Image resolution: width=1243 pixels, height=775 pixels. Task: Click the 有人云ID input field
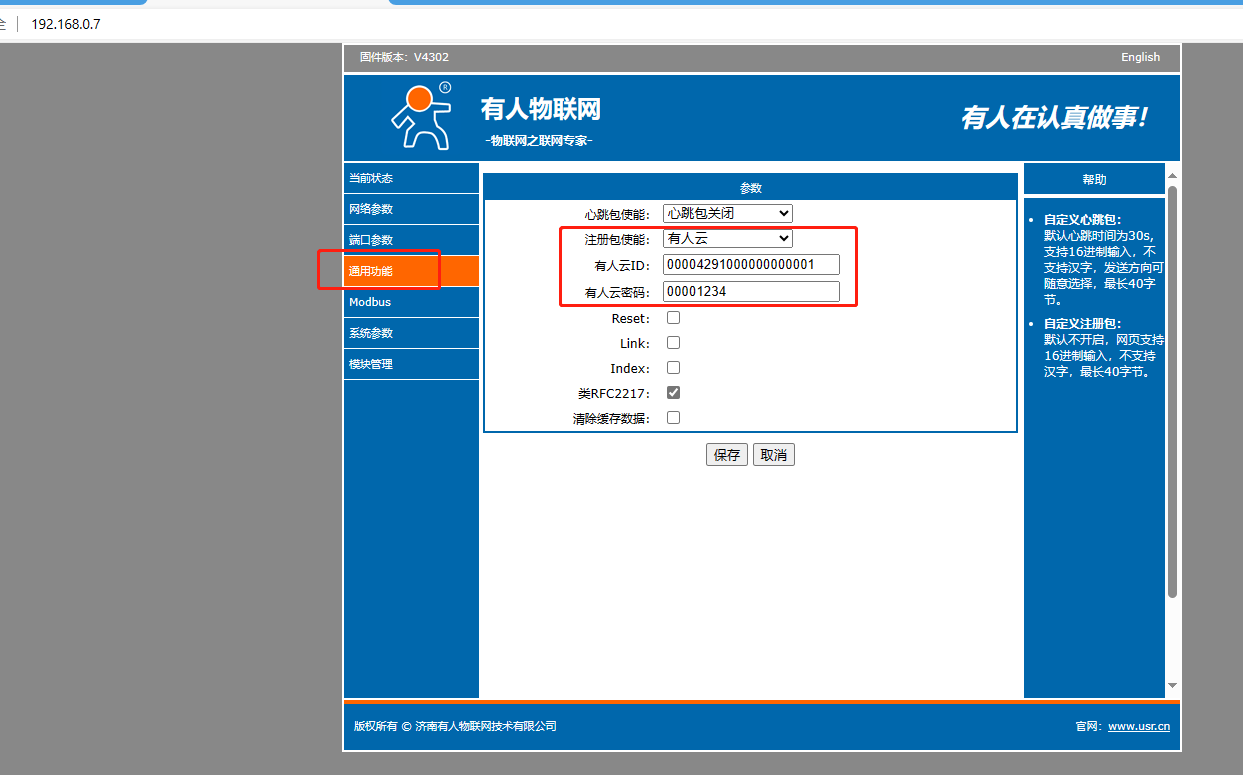click(x=751, y=265)
